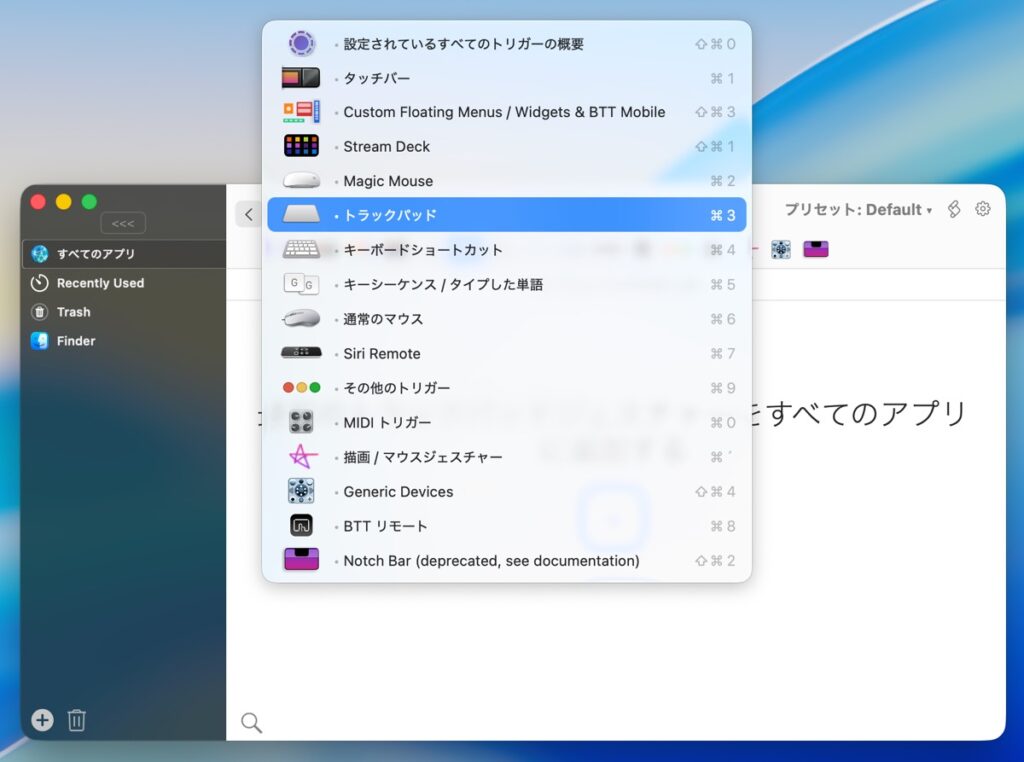Click the BTT リモート icon
The image size is (1024, 762).
[x=301, y=526]
